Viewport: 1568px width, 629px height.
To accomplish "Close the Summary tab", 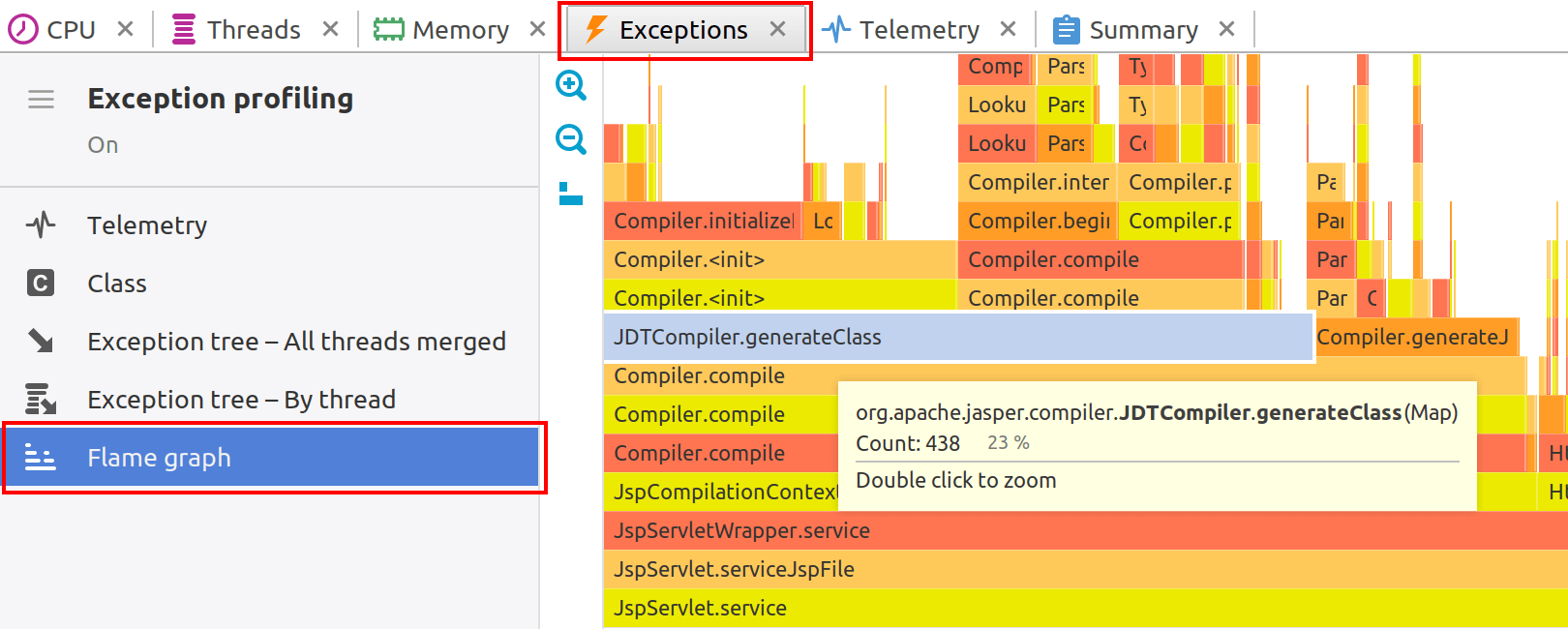I will [x=1226, y=29].
